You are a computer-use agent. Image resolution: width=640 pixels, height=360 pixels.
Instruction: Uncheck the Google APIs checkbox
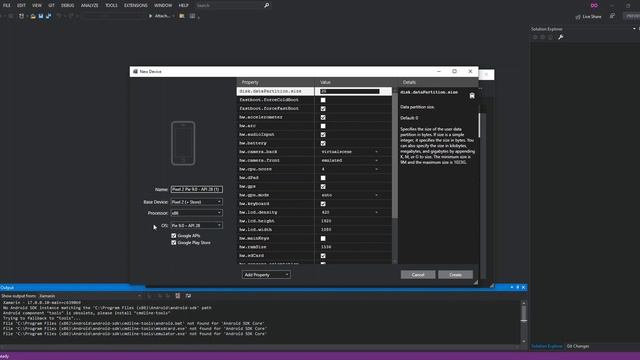(174, 236)
